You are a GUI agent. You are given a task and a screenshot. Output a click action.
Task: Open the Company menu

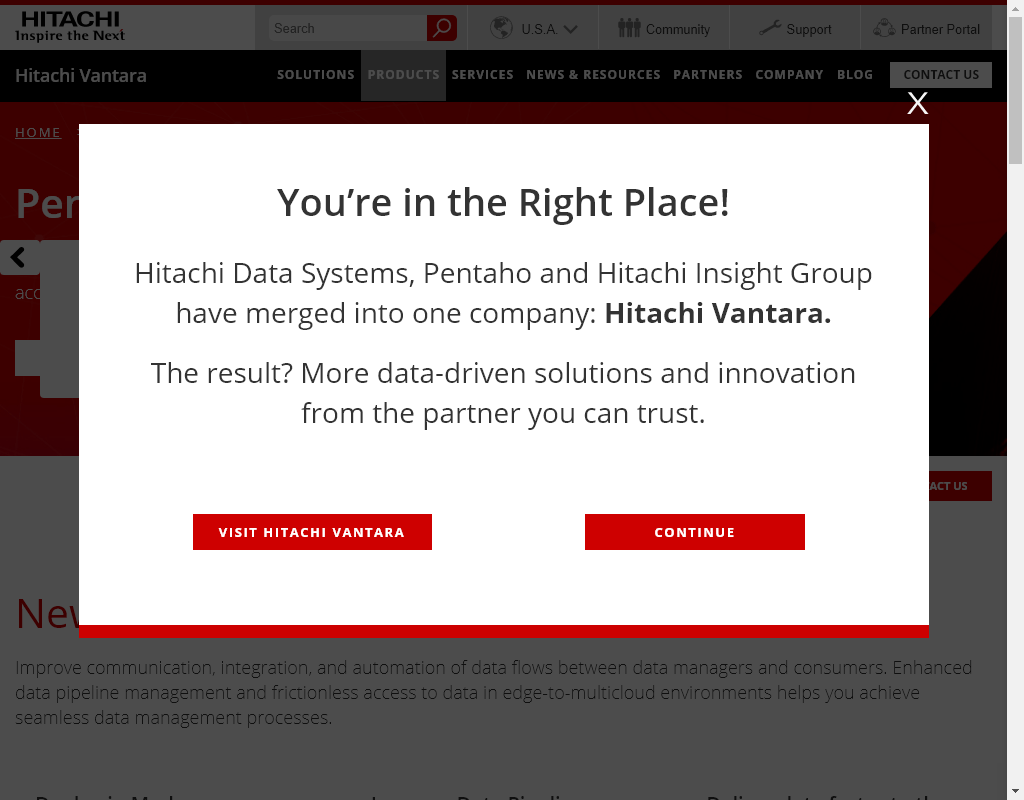click(790, 75)
